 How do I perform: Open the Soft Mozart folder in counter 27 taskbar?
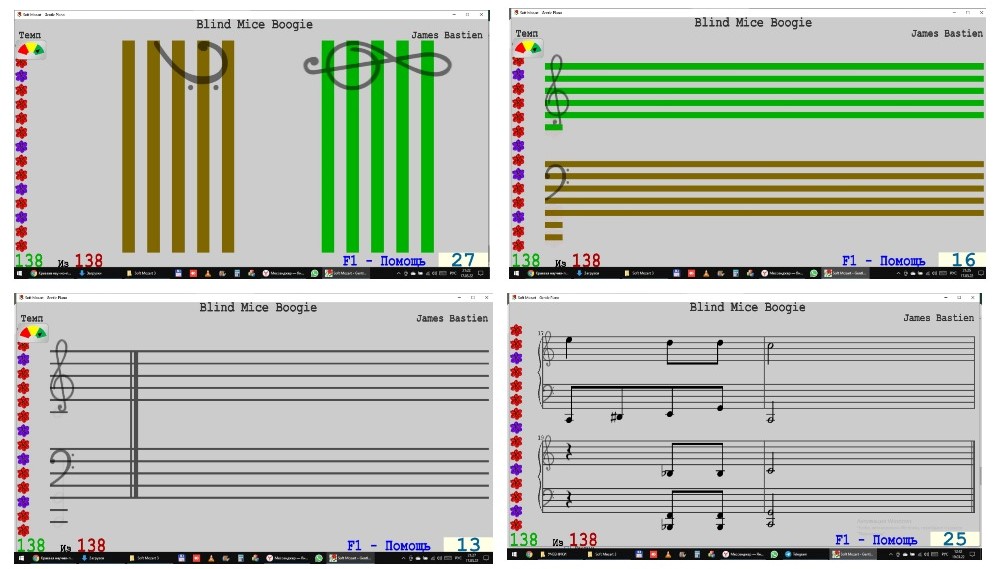point(141,273)
